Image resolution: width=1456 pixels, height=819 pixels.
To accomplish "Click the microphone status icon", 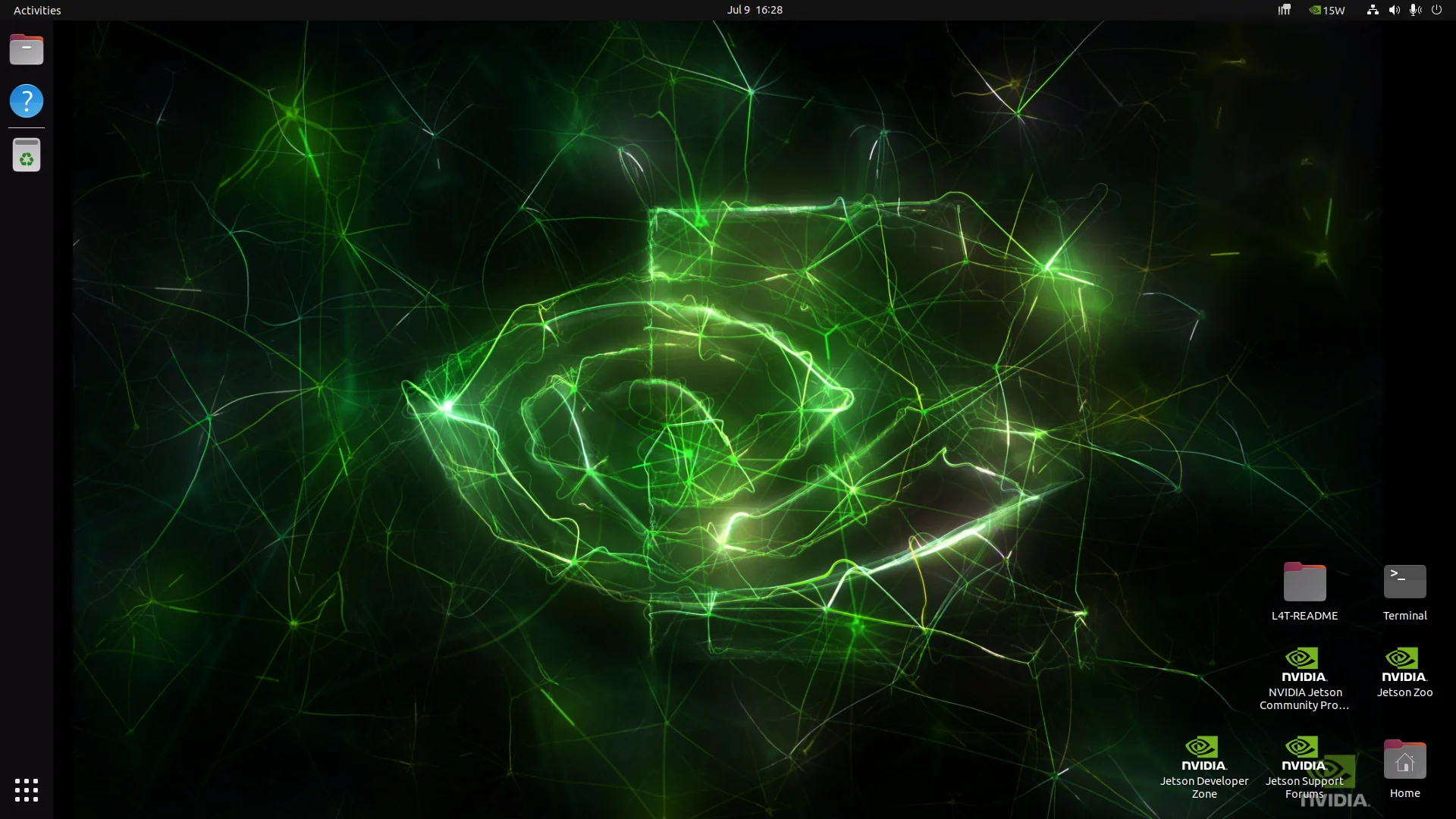I will [1415, 10].
